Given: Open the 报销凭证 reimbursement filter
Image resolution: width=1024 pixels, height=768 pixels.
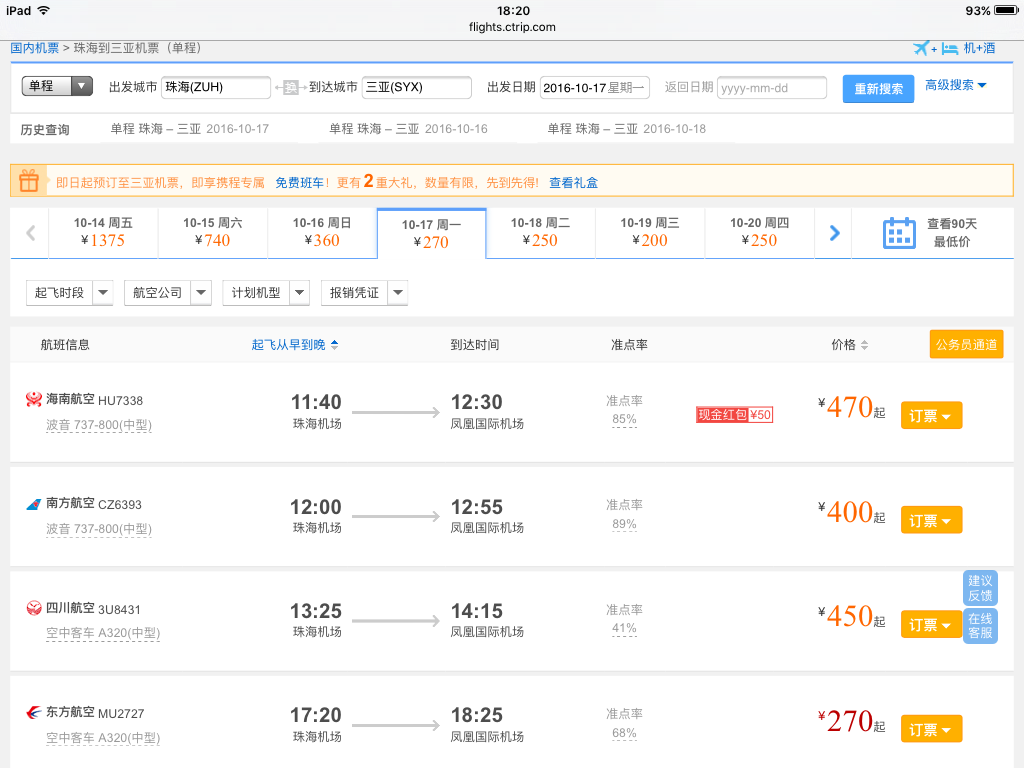Looking at the screenshot, I should (364, 293).
